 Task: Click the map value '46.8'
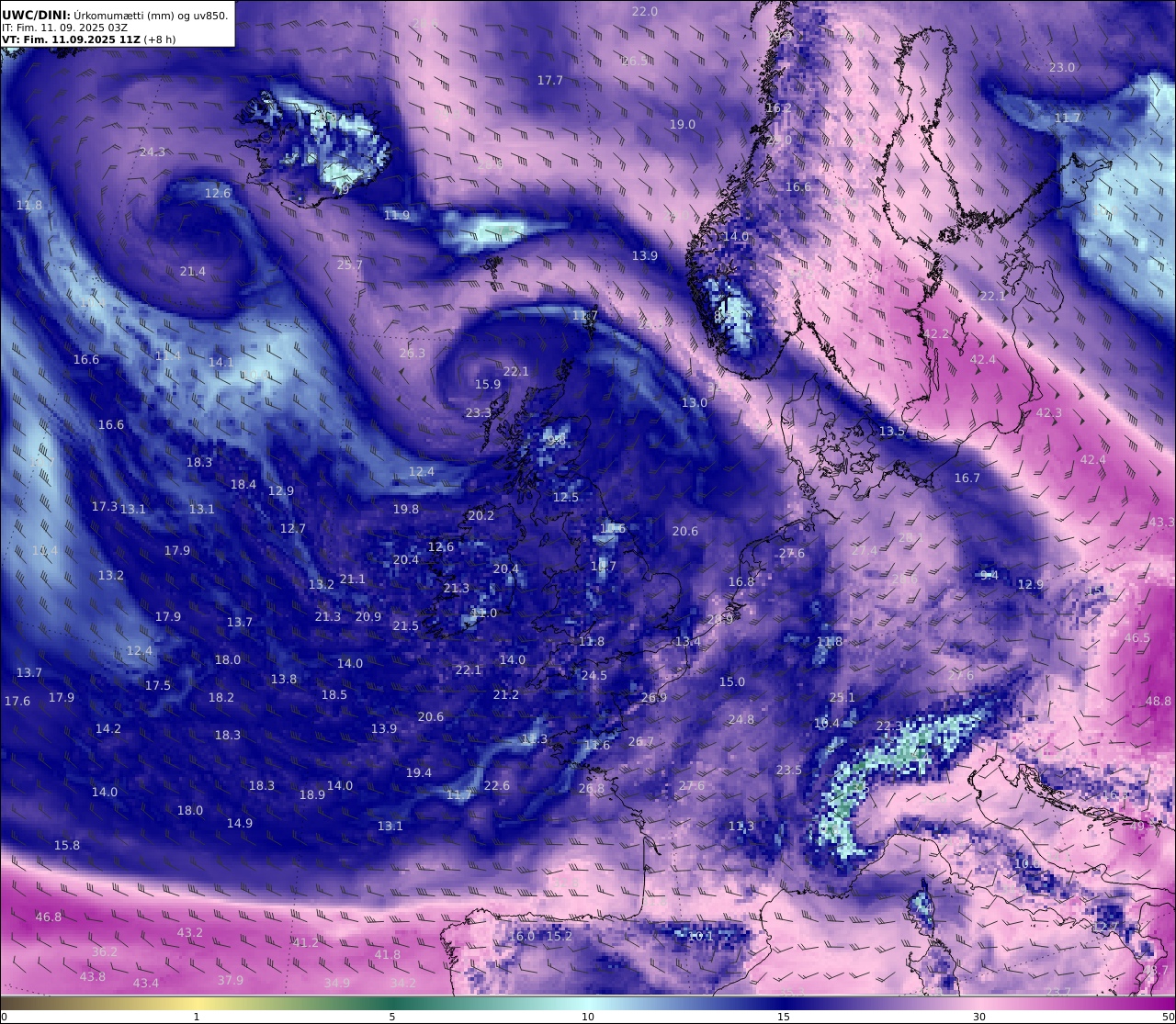coord(49,917)
